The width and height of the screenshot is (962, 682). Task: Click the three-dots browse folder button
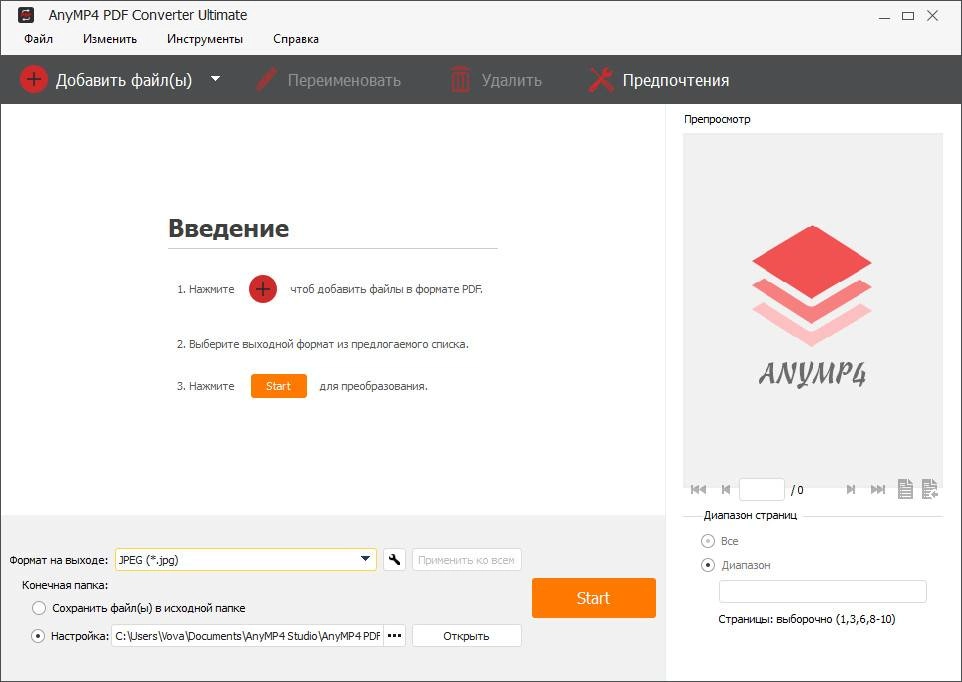click(394, 636)
